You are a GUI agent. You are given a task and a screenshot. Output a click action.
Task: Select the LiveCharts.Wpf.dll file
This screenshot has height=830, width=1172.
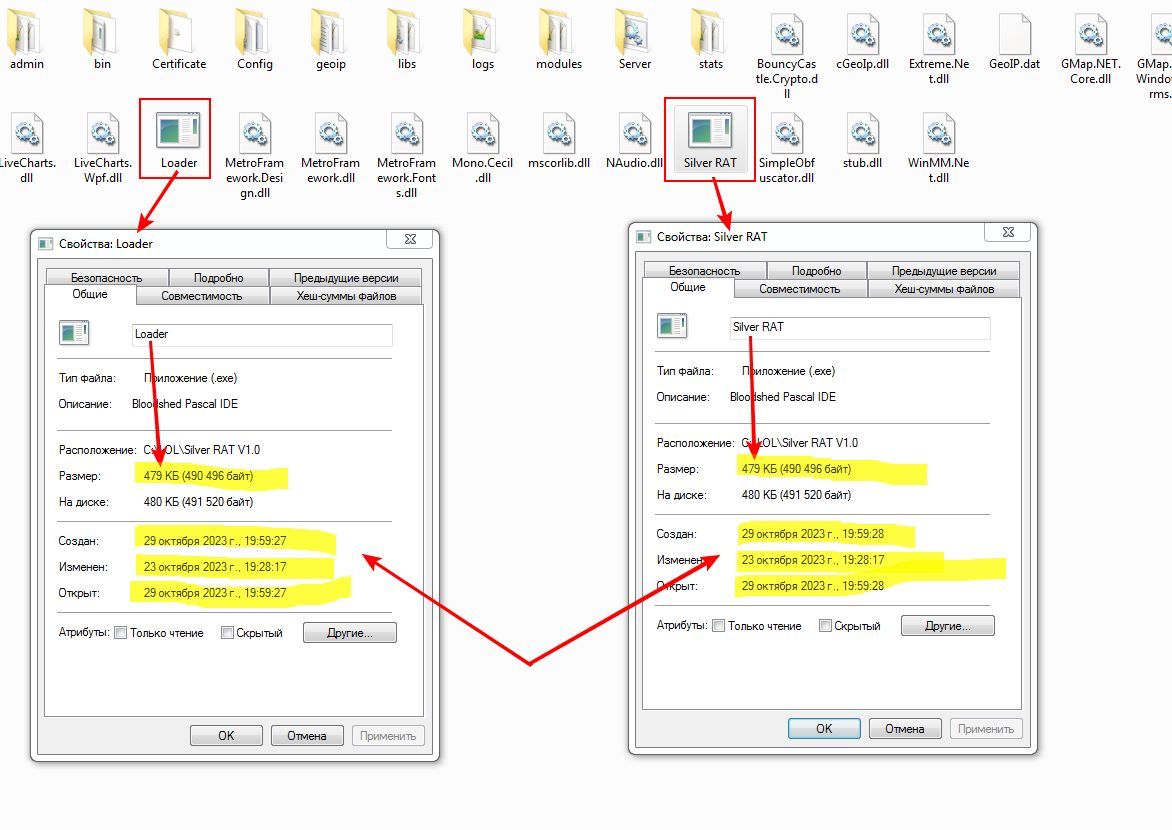point(102,146)
